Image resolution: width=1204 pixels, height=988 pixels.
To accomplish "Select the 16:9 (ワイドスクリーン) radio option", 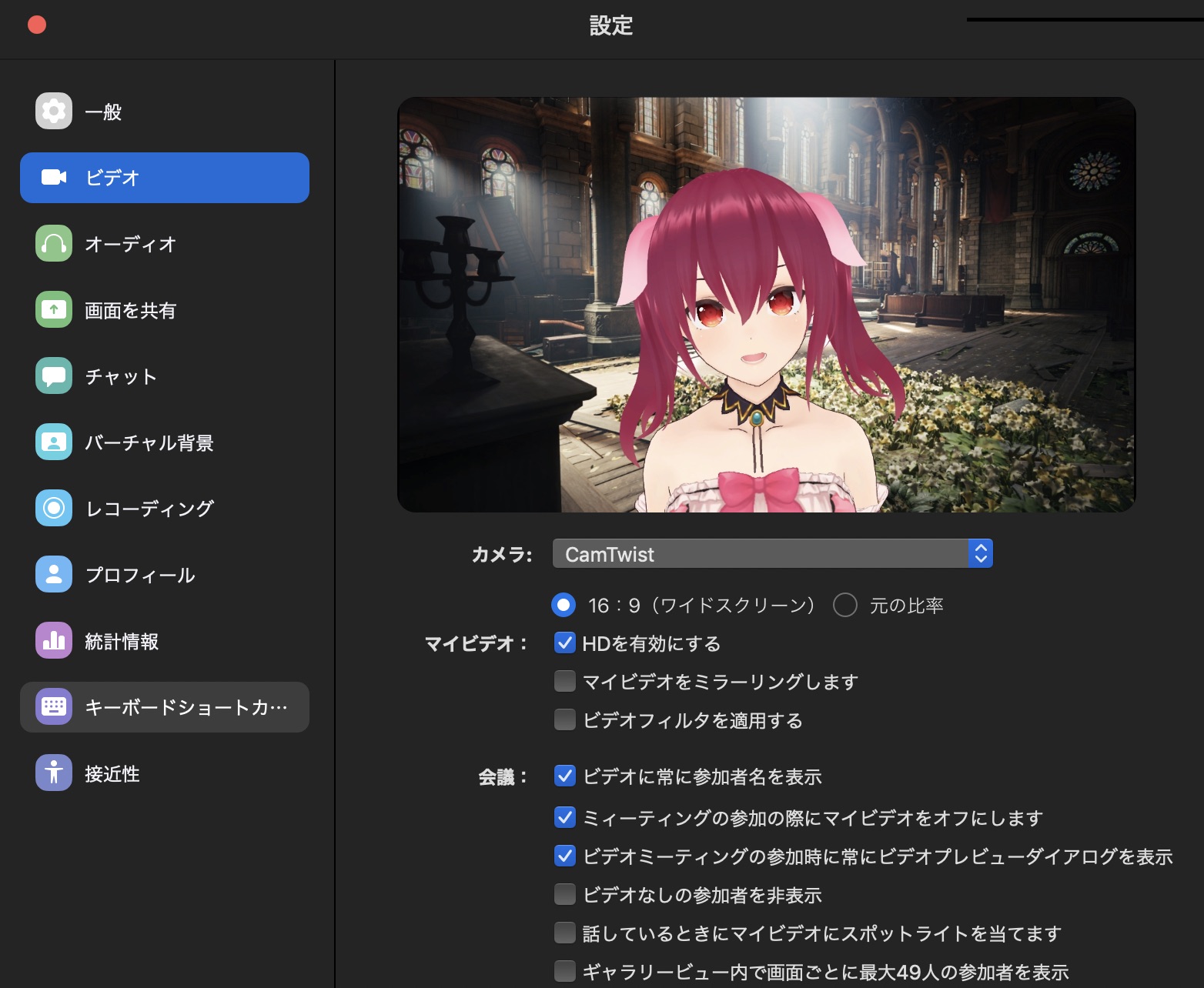I will pos(564,606).
